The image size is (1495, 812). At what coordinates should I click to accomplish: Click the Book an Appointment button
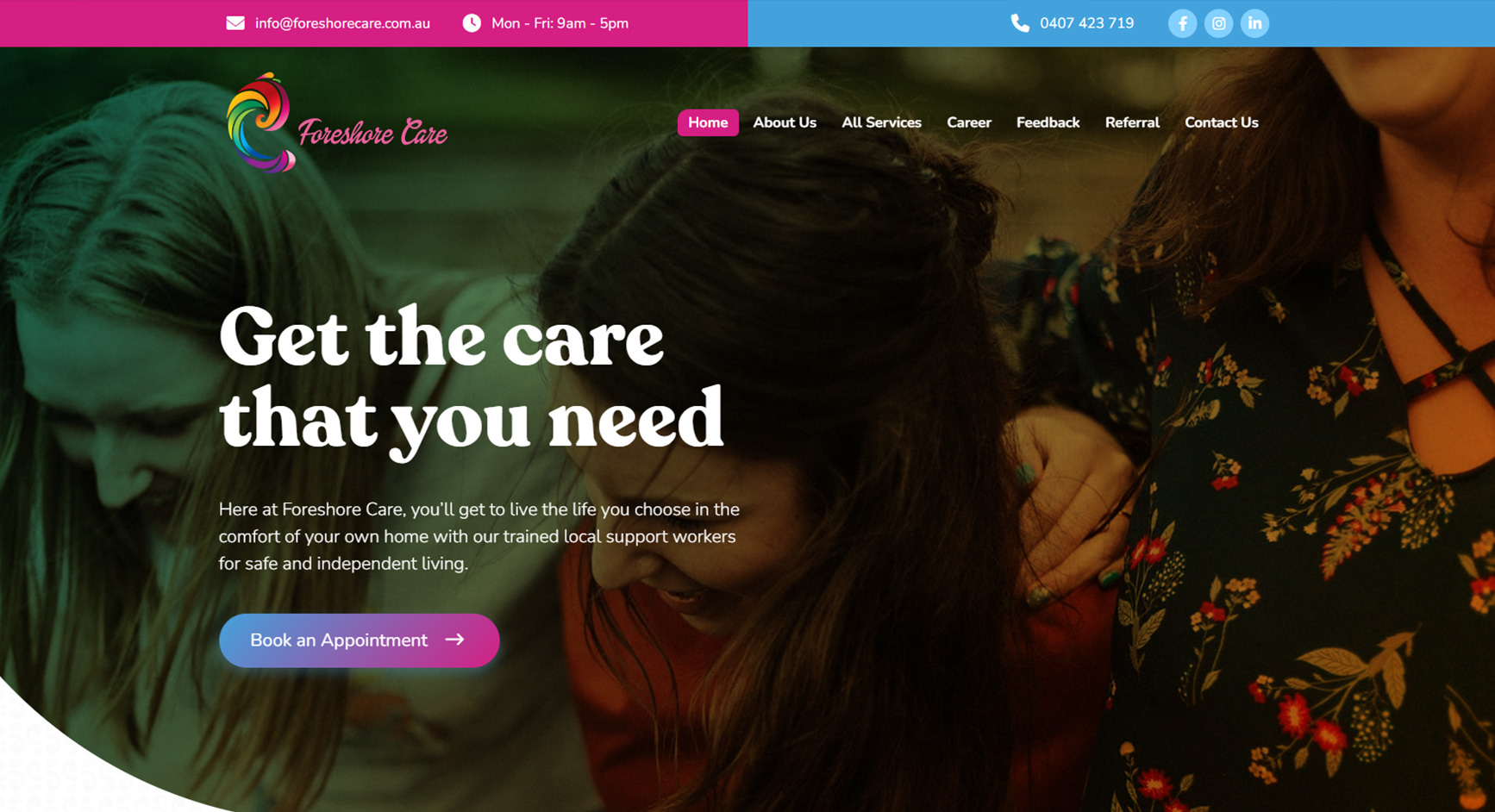pyautogui.click(x=360, y=640)
